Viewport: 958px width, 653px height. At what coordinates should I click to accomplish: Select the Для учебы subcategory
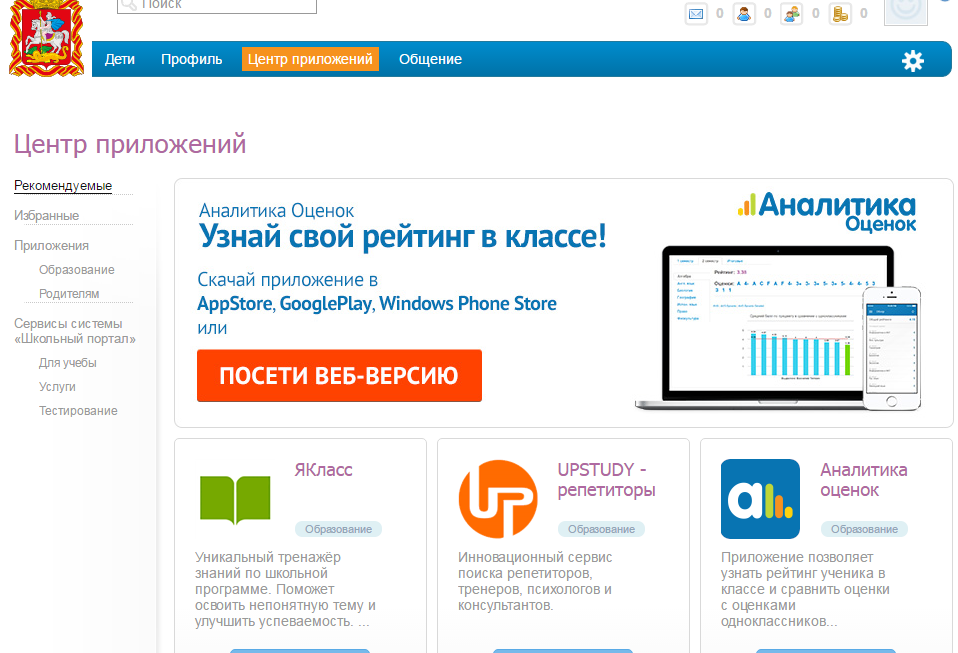(x=68, y=363)
